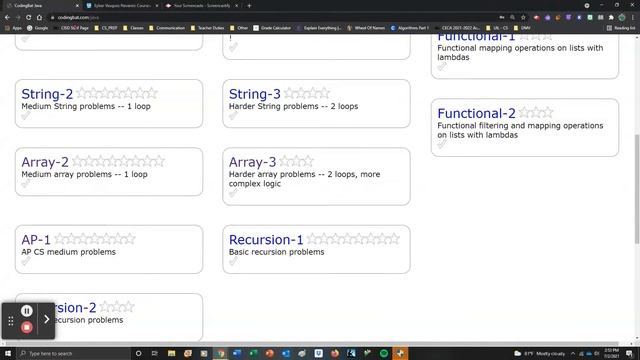Open the notification center
640x360 pixels.
(629, 353)
